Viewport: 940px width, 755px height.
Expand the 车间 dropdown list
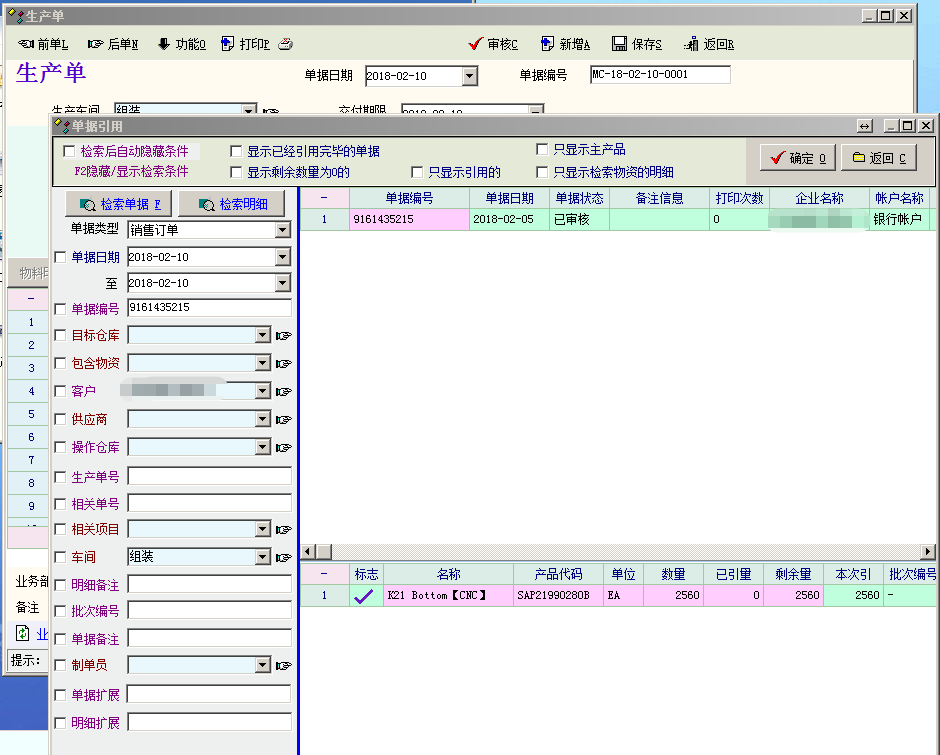263,557
